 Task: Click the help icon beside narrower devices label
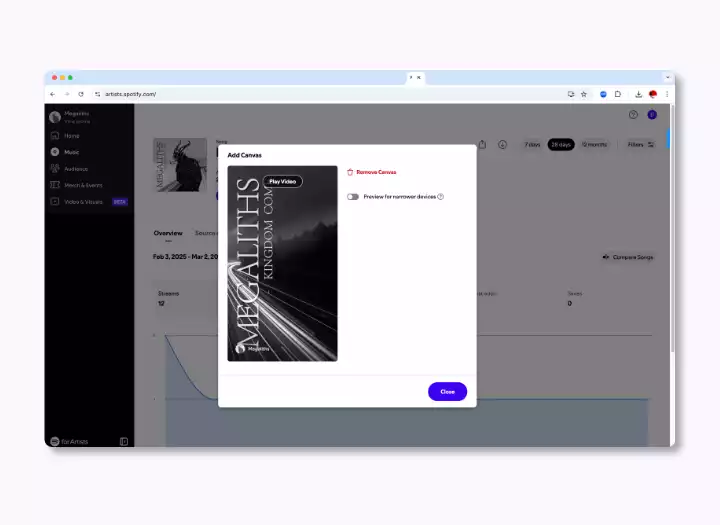pos(440,197)
